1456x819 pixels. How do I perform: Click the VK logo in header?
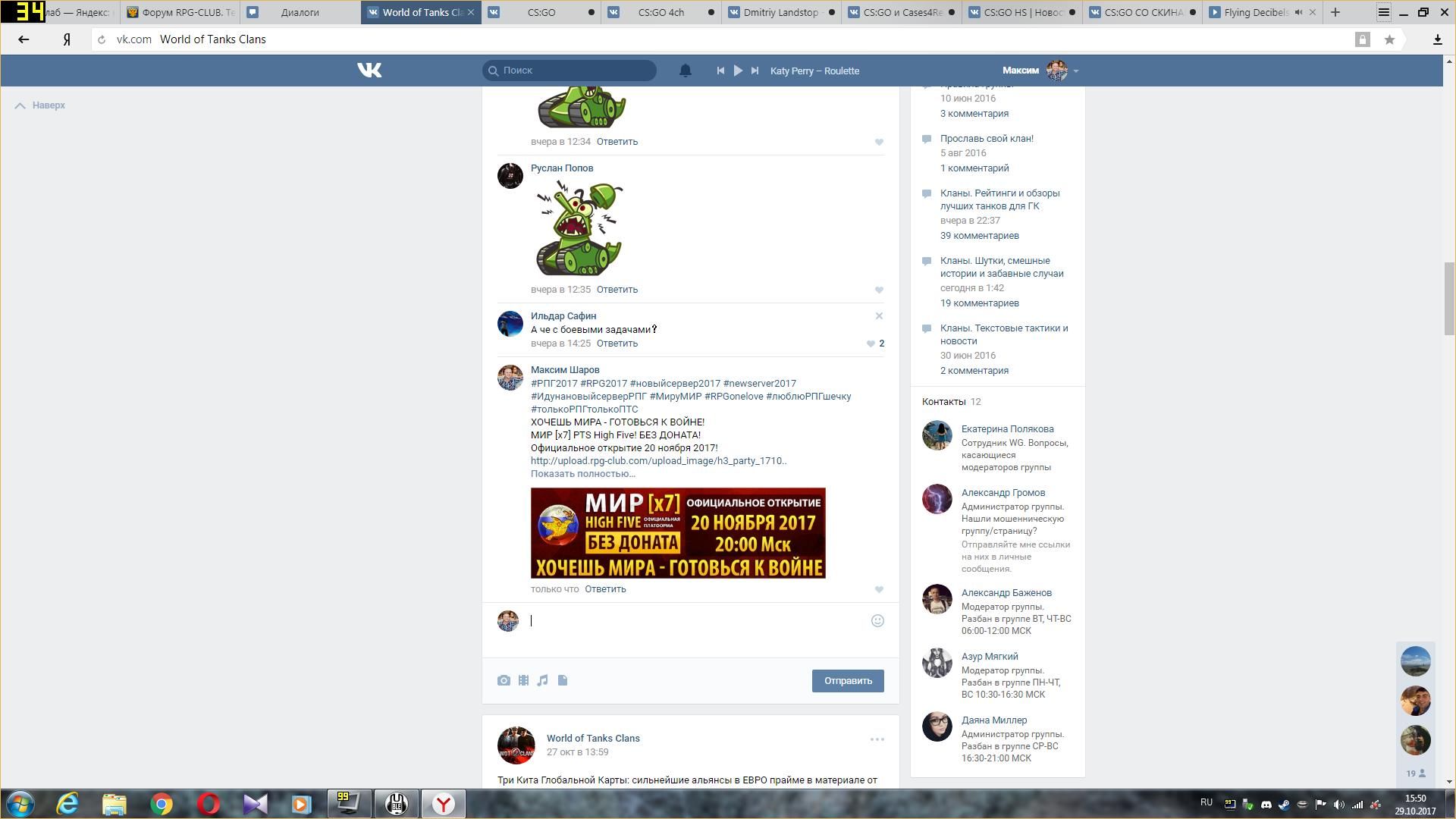coord(369,71)
